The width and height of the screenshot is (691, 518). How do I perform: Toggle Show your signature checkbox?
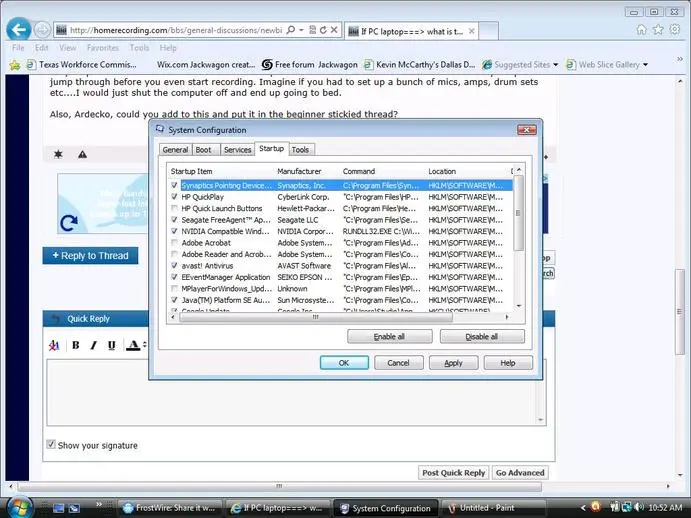(51, 444)
